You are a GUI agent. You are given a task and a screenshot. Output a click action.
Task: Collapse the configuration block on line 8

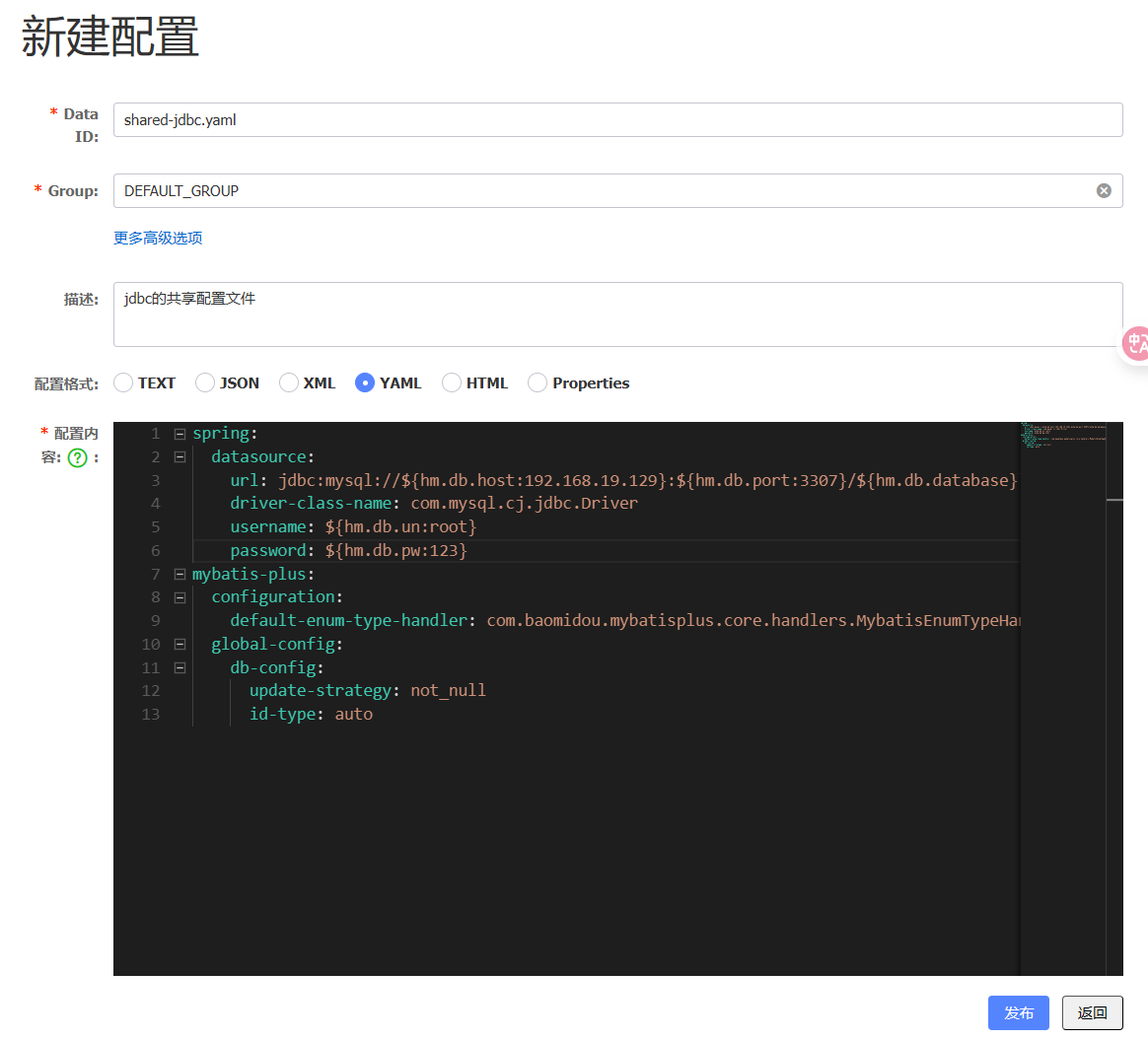click(179, 597)
